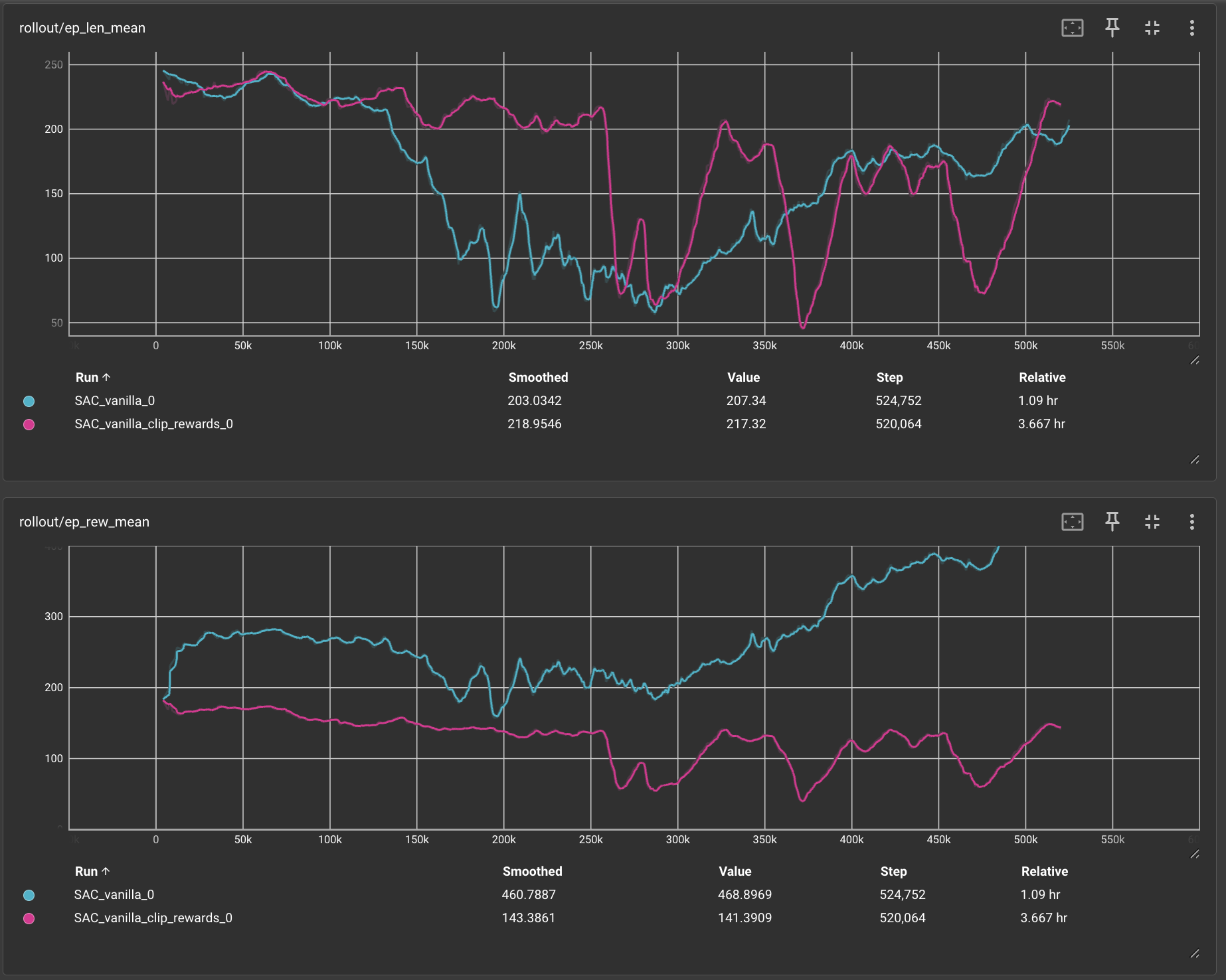Click Smoothed column header in ep_len_mean table
Viewport: 1226px width, 980px height.
coord(538,377)
